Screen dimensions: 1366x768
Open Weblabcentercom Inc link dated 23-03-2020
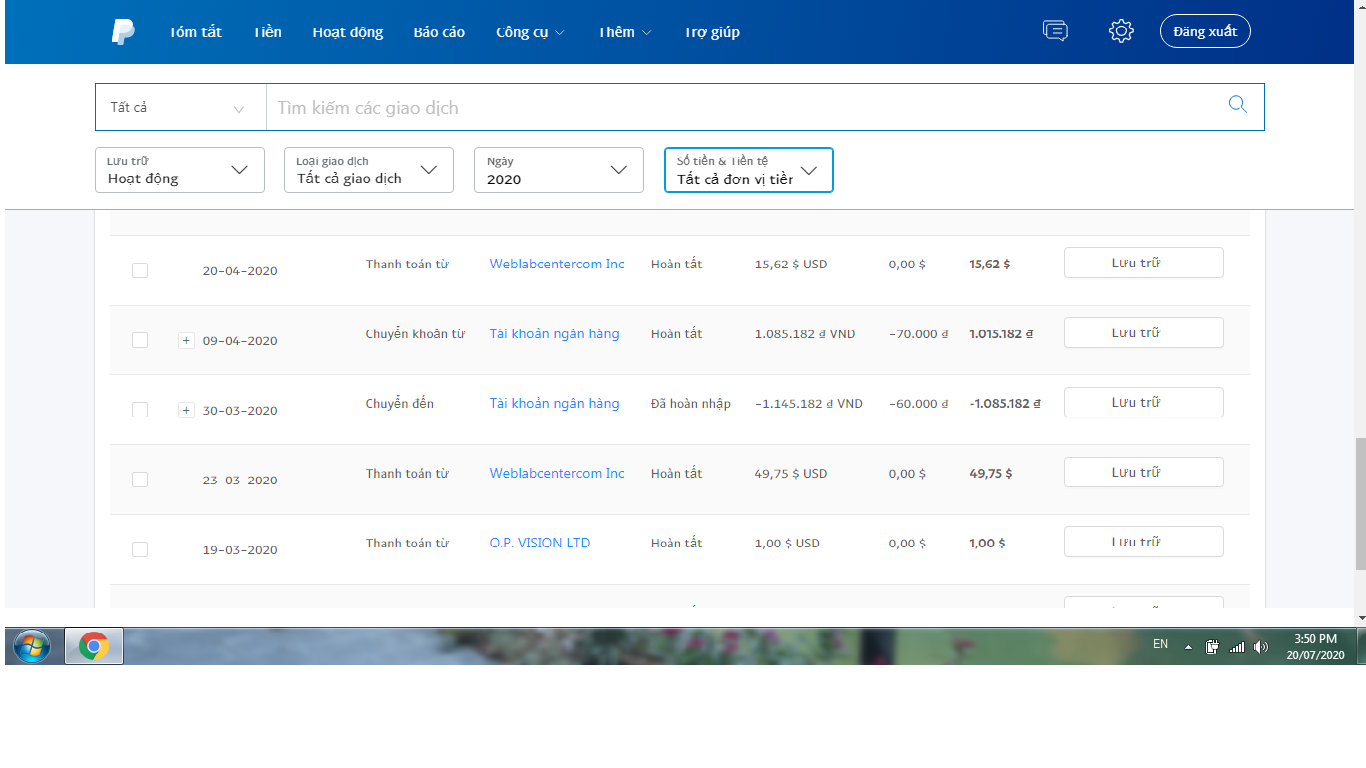coord(557,474)
